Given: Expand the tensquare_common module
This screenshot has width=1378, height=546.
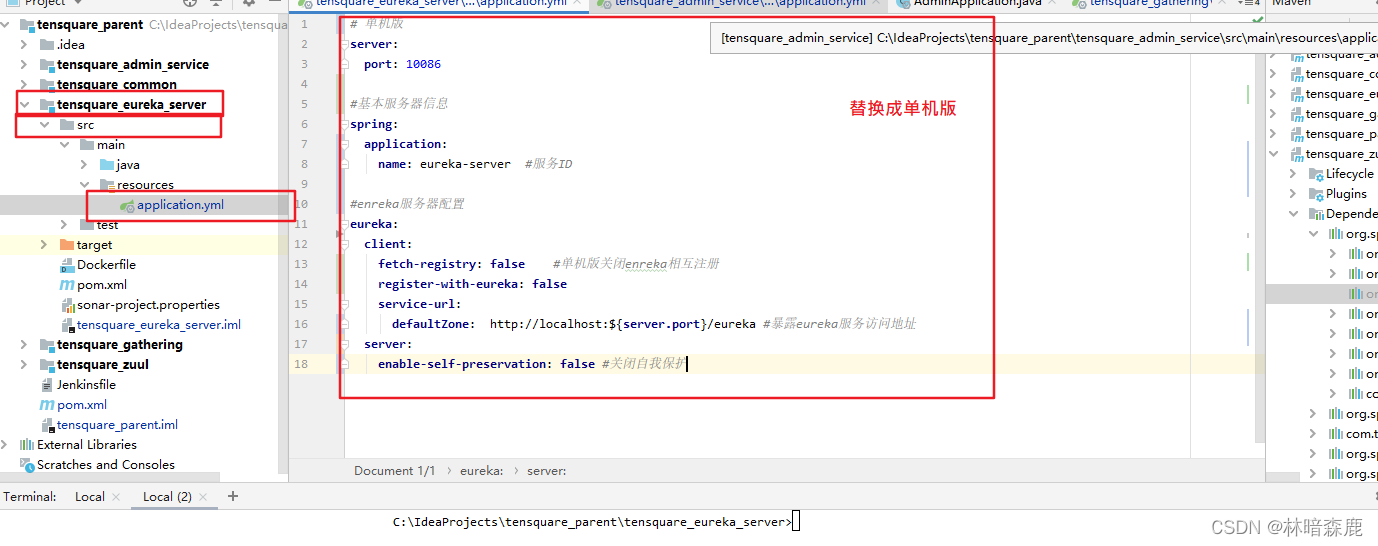Looking at the screenshot, I should click(24, 85).
